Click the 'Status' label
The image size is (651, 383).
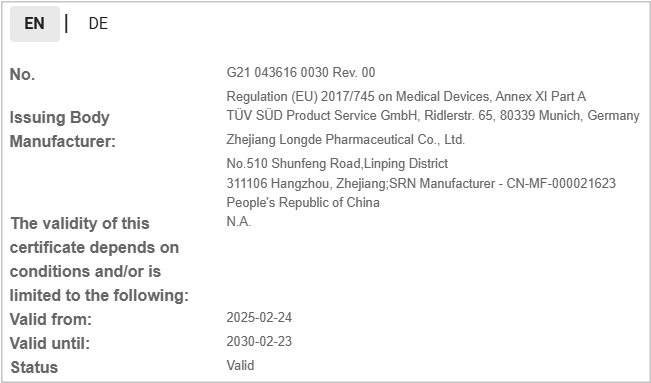(34, 368)
